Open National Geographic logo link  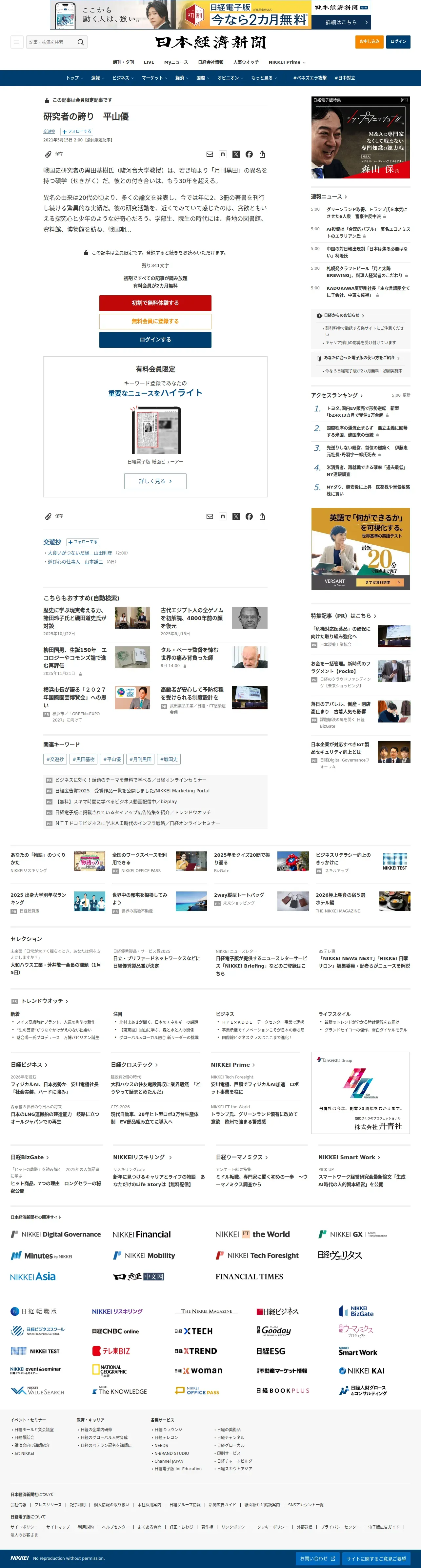pos(110,1371)
